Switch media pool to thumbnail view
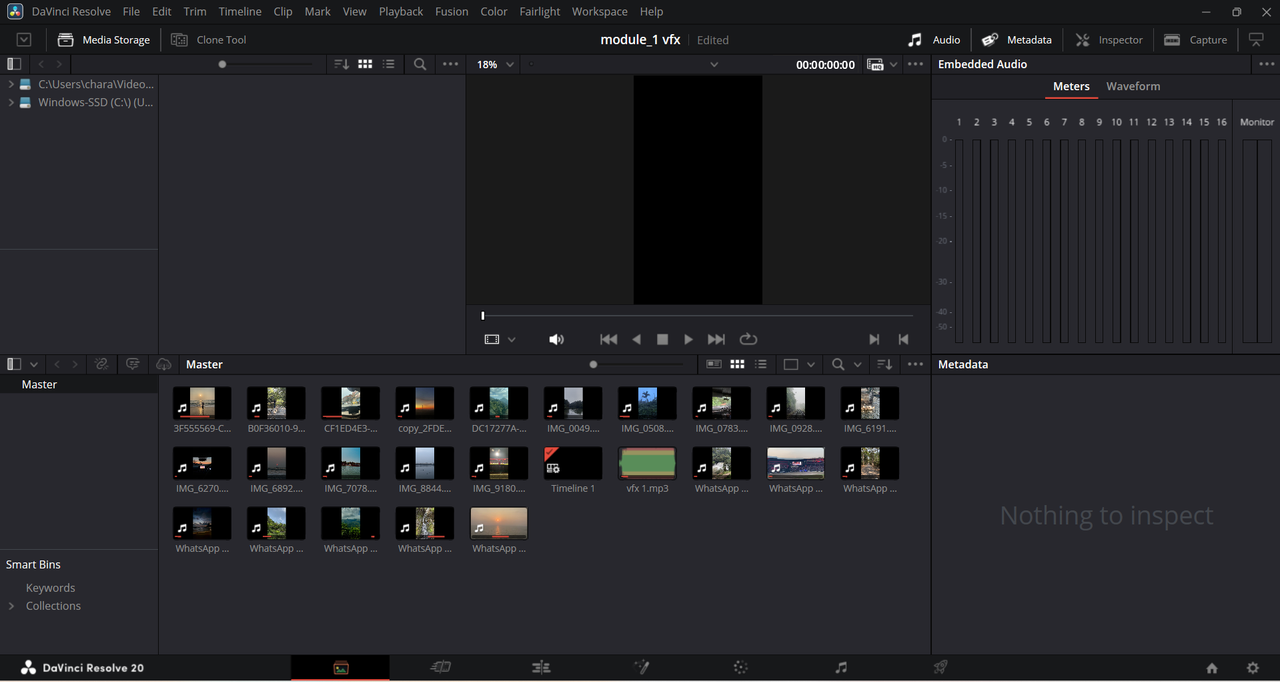The height and width of the screenshot is (682, 1280). [737, 364]
